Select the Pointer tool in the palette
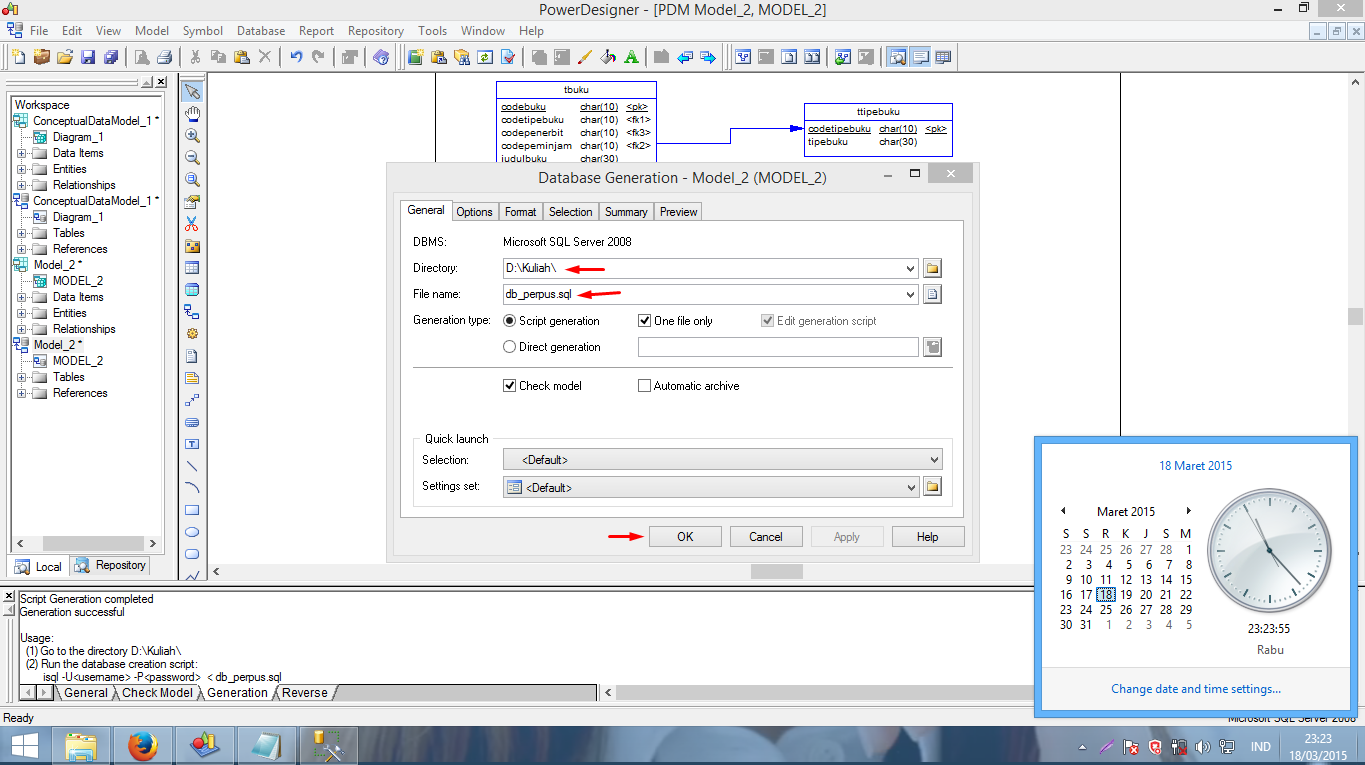The height and width of the screenshot is (765, 1365). click(x=191, y=90)
